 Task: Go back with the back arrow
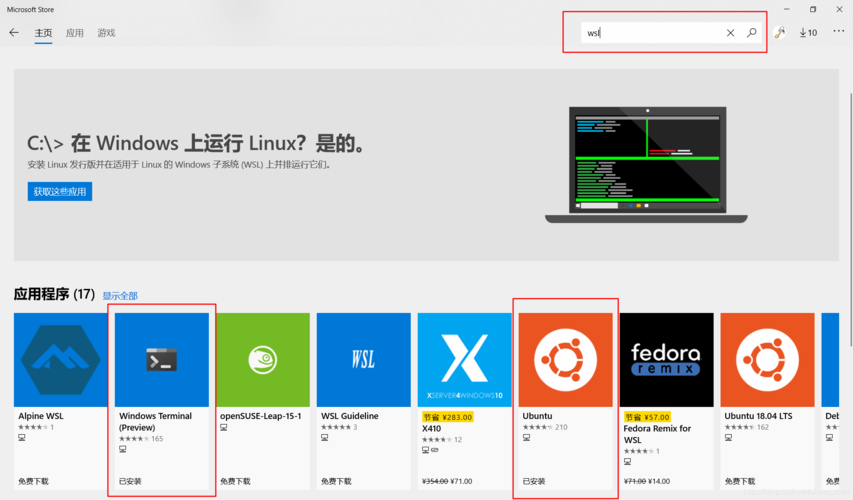coord(14,33)
